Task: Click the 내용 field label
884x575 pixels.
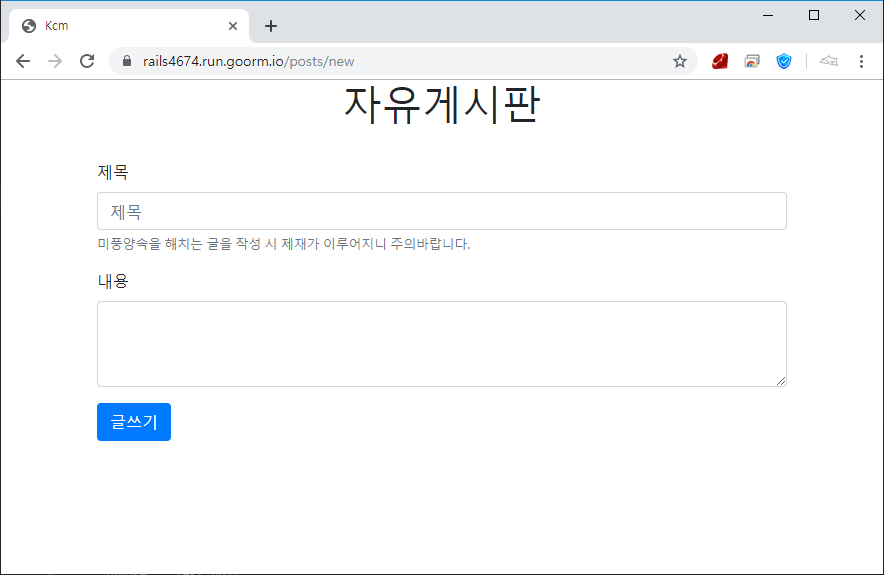Action: coord(113,281)
